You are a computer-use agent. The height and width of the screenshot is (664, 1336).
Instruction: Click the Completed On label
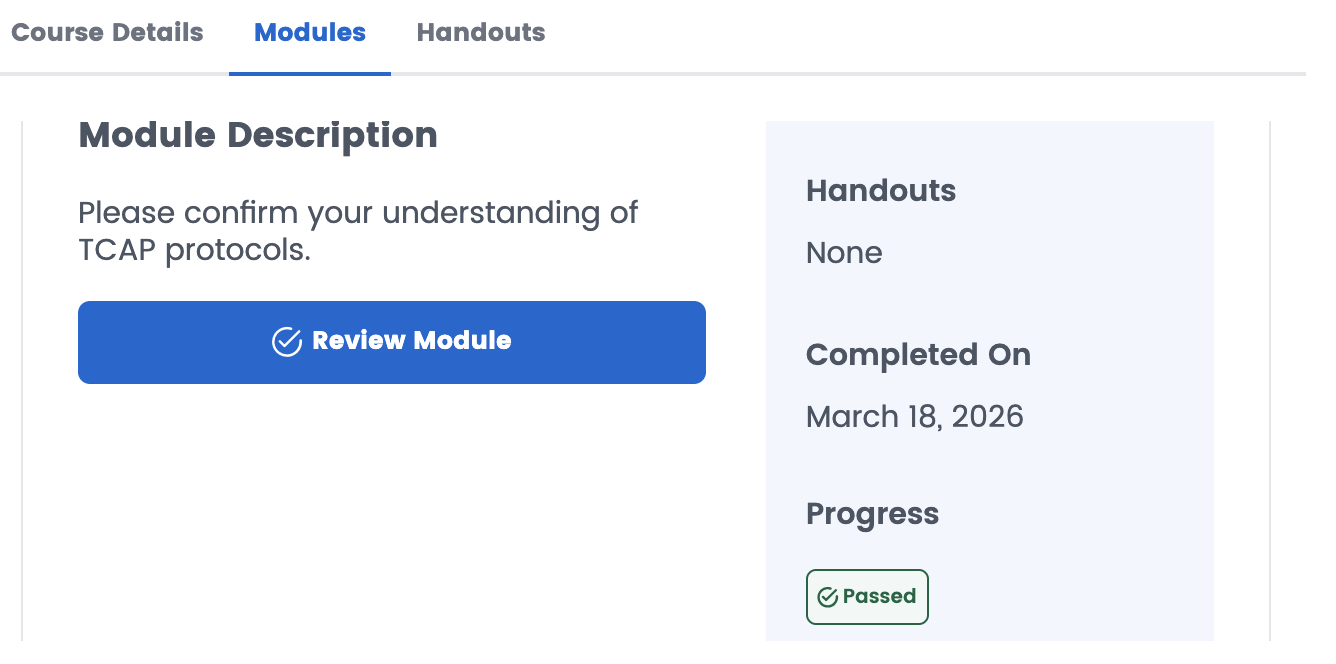coord(918,355)
